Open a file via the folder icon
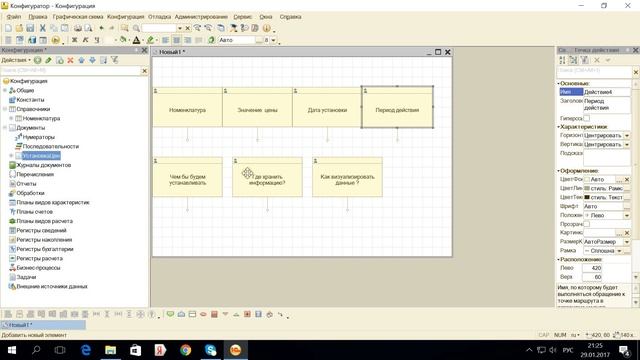Screen dimensions: 640x360 [19, 28]
